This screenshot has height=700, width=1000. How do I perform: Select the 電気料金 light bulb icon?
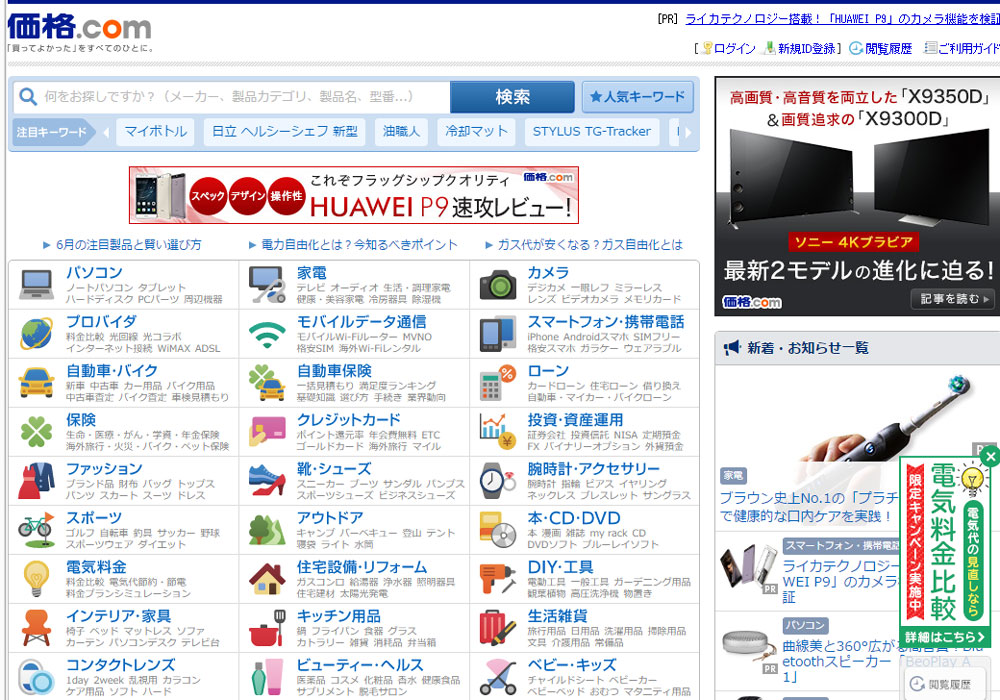36,579
